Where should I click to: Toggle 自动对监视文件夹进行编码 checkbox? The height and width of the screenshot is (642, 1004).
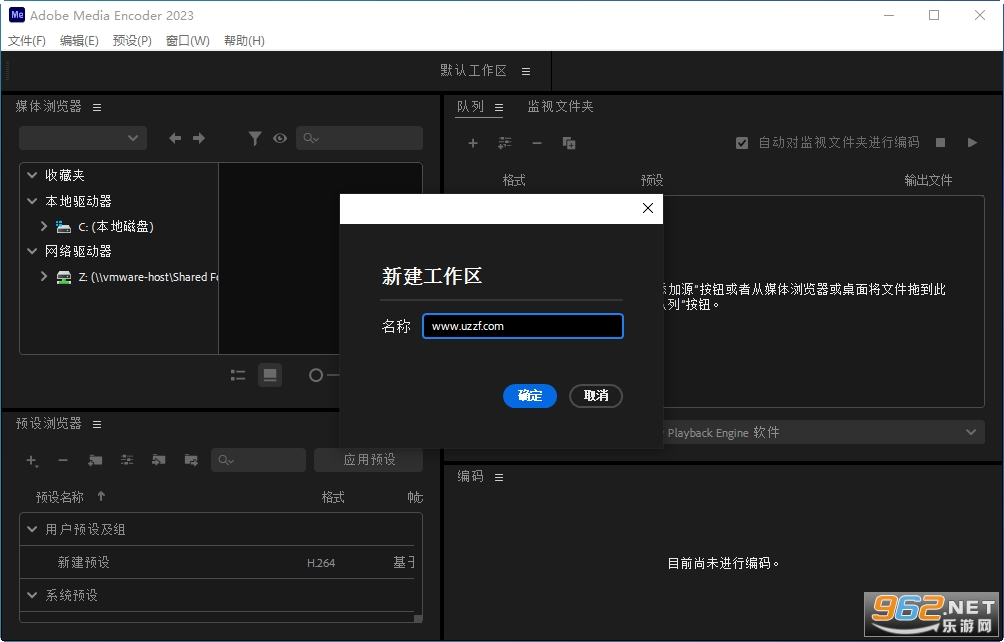pos(742,143)
